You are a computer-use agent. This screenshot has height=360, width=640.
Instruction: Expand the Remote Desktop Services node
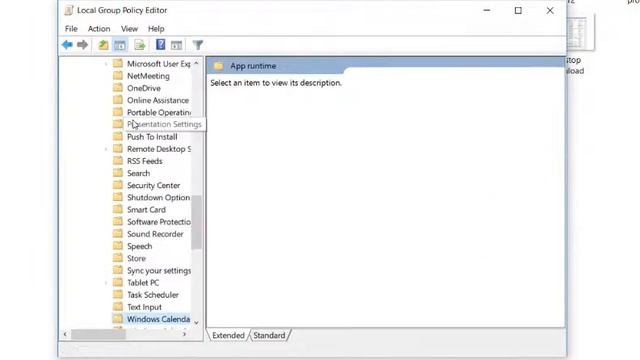click(106, 149)
